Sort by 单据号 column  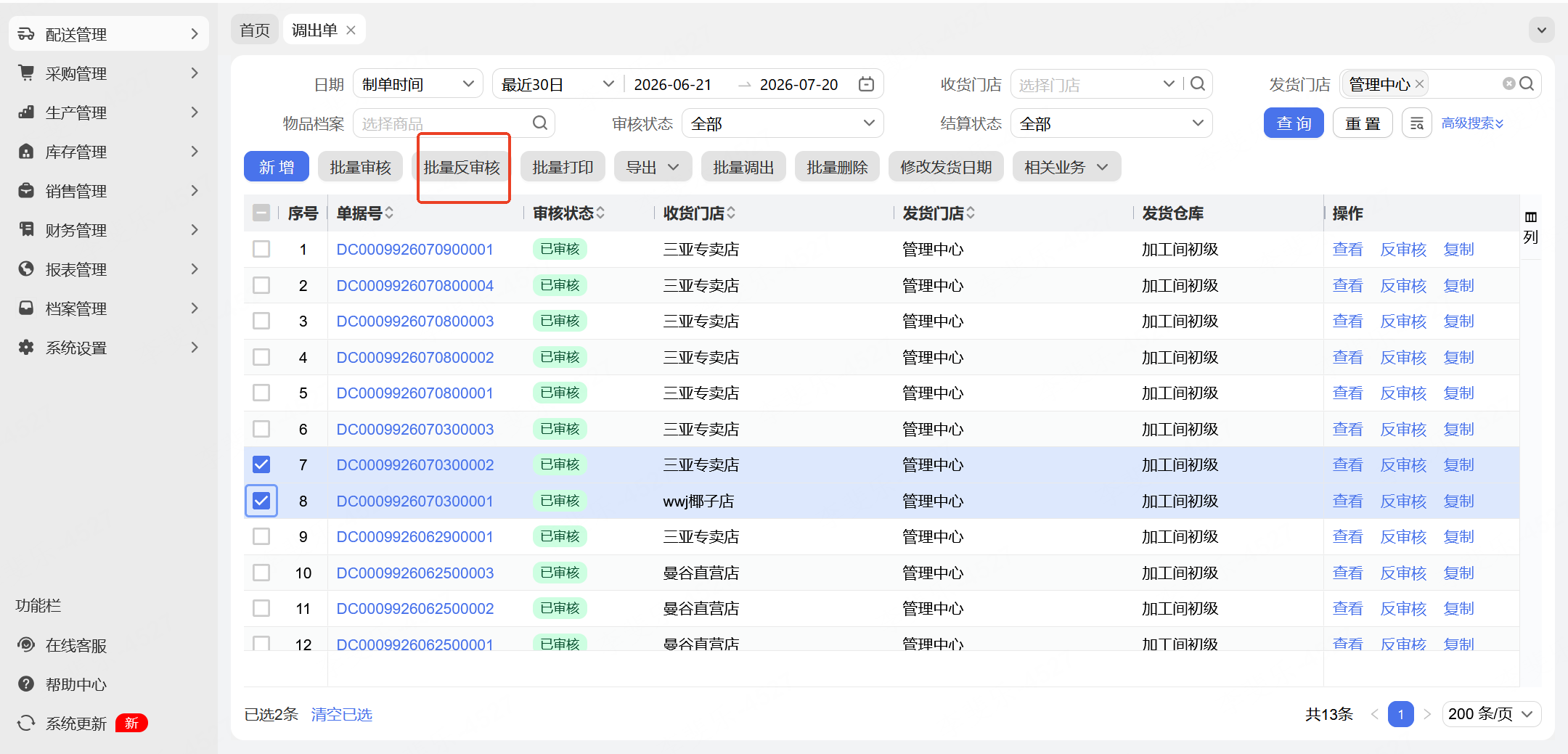[x=389, y=213]
